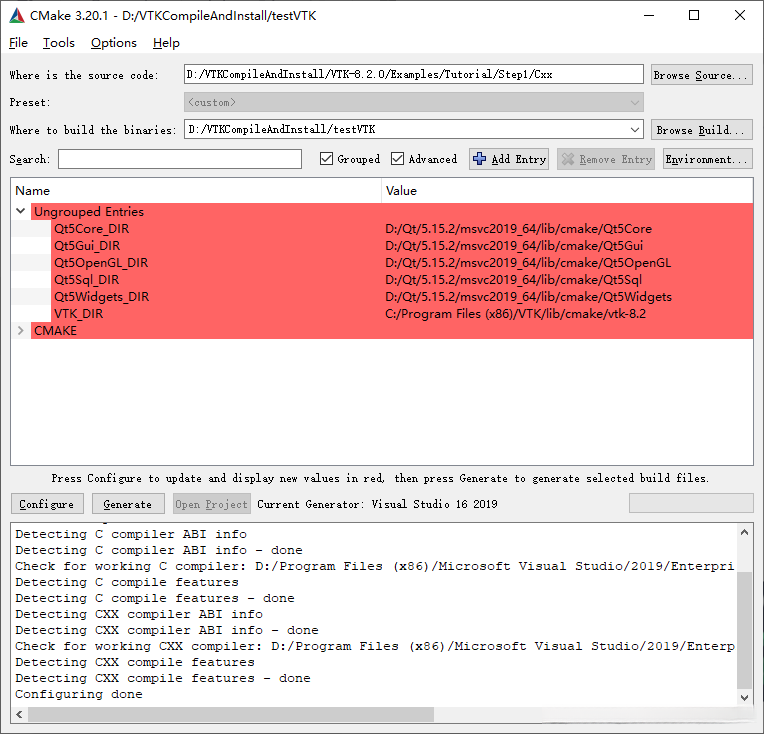Select the VTK_DIR entry
764x734 pixels.
(x=78, y=314)
